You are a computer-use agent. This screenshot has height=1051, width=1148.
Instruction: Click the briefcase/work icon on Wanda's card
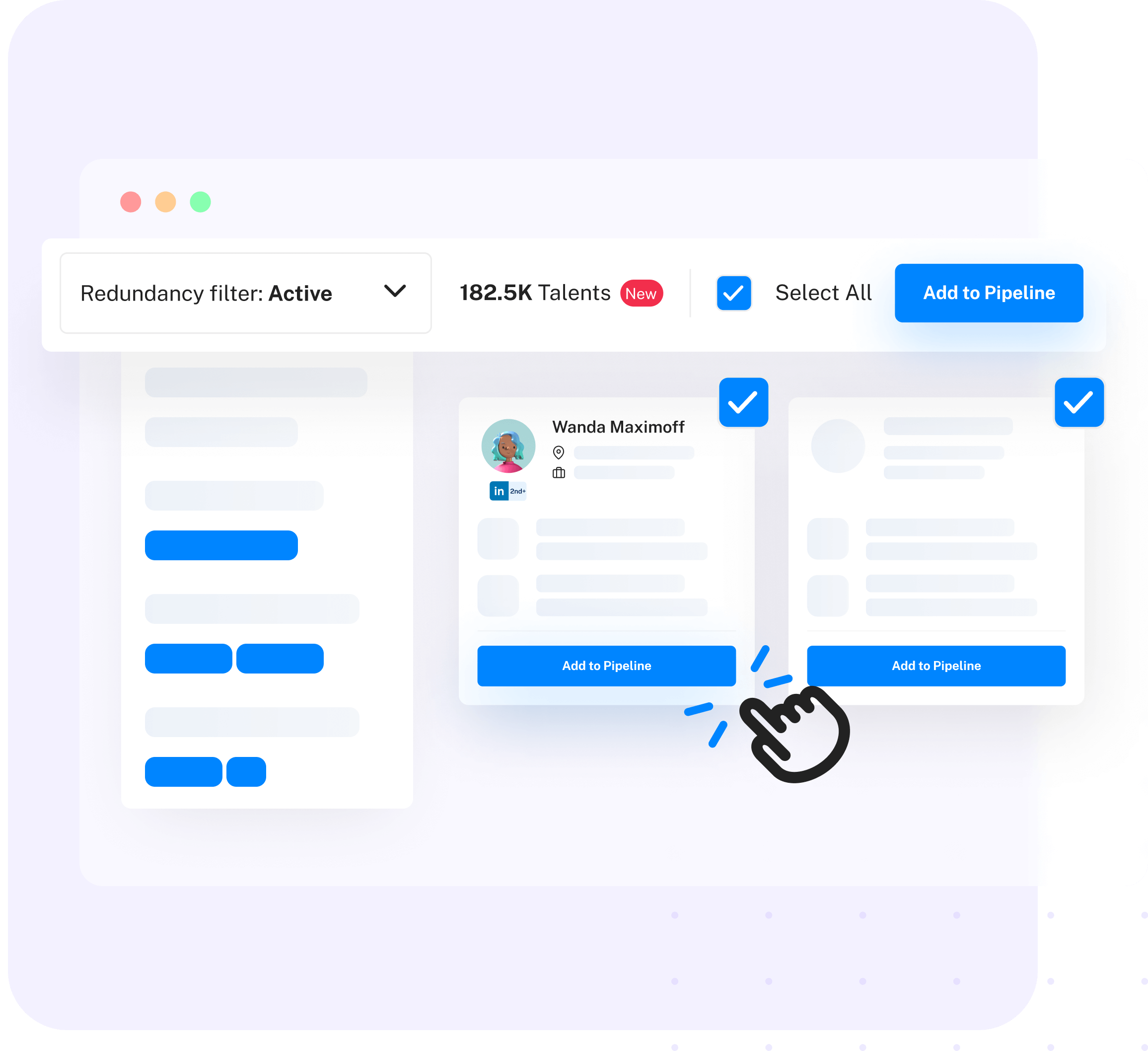point(558,473)
